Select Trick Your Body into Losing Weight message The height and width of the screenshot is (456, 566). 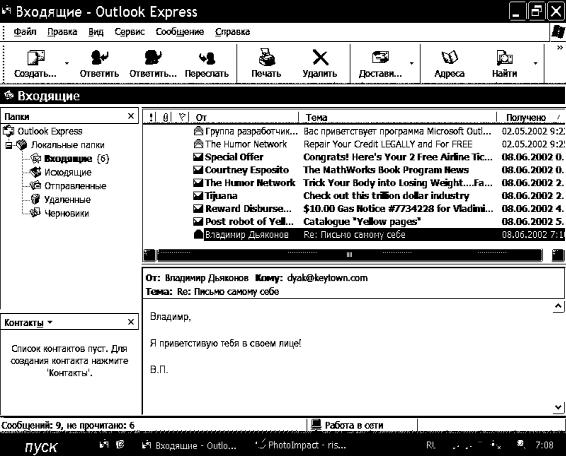coord(354,183)
